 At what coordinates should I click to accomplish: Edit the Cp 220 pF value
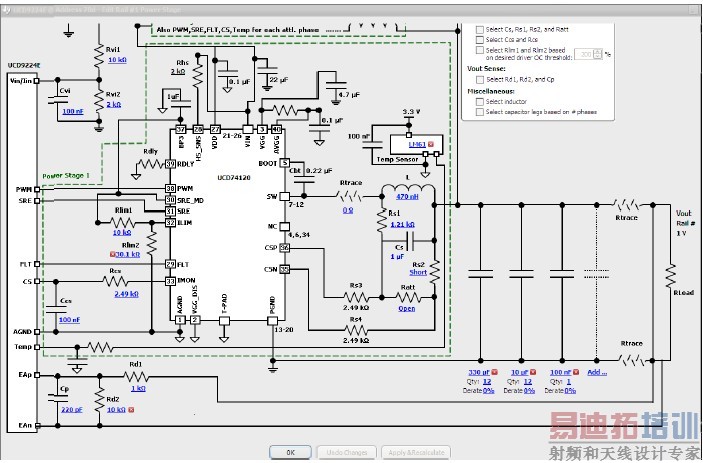coord(72,409)
